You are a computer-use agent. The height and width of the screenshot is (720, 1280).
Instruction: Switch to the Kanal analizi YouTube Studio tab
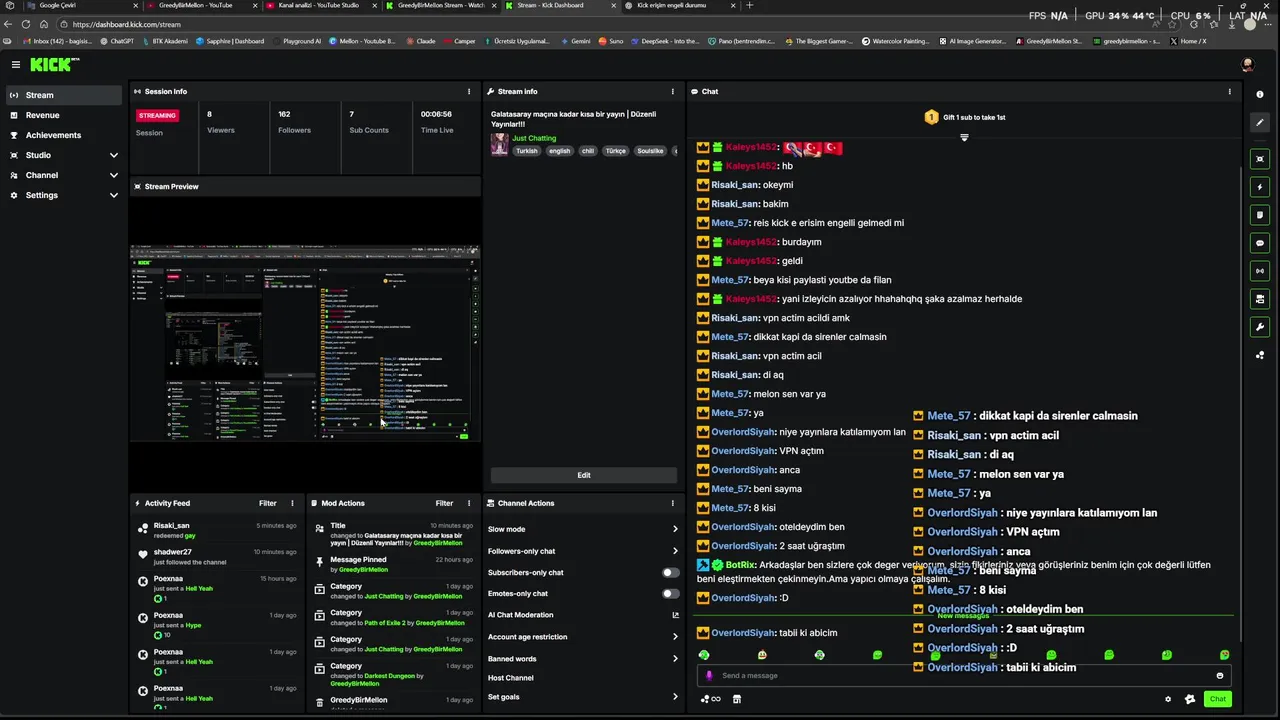(320, 5)
